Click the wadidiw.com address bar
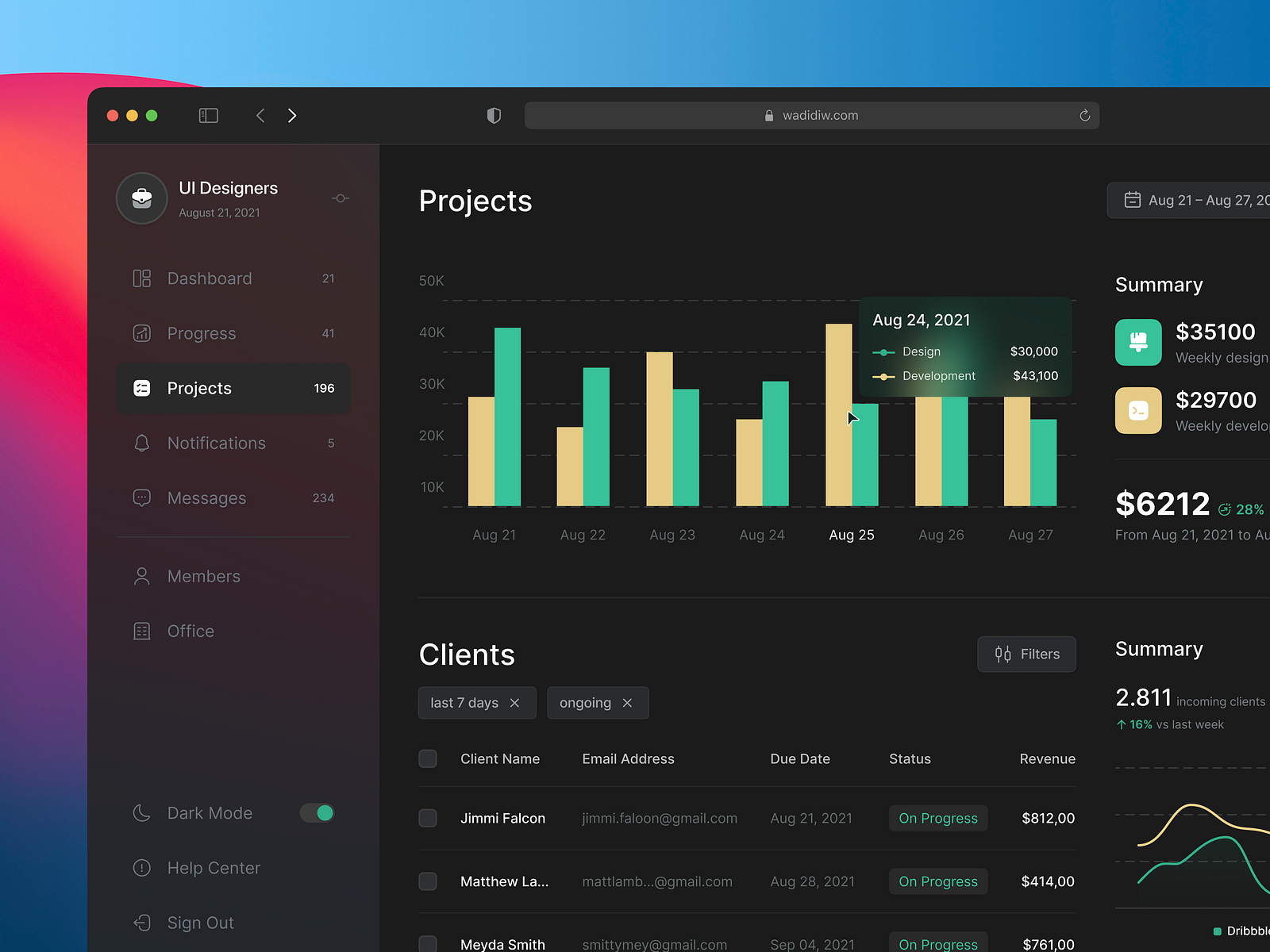The image size is (1270, 952). click(x=811, y=116)
